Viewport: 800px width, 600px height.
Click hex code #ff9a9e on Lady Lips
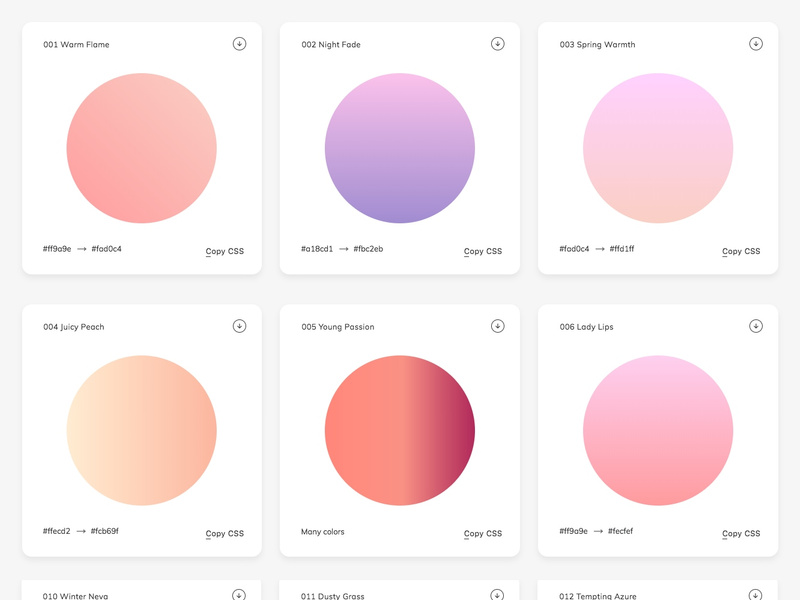[573, 531]
